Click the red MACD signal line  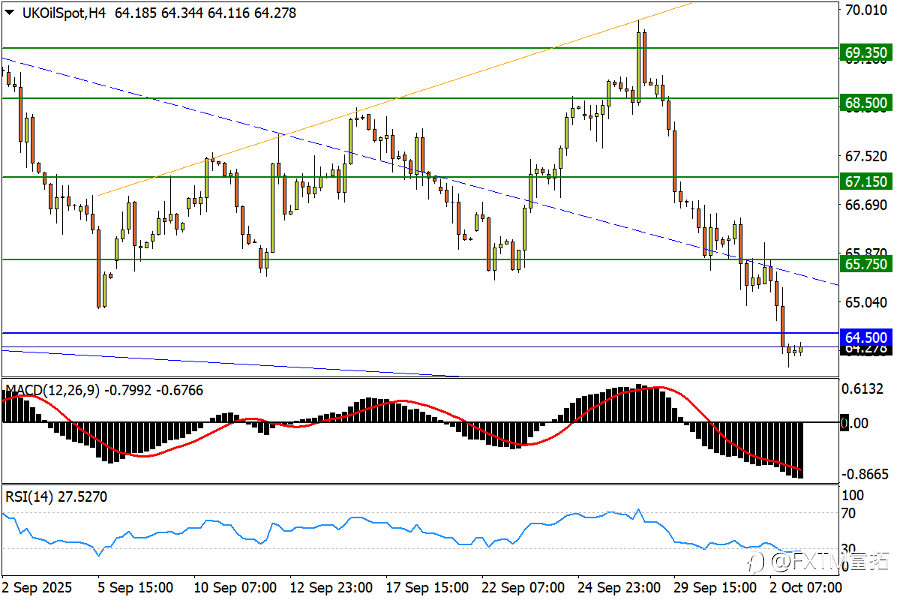point(402,402)
